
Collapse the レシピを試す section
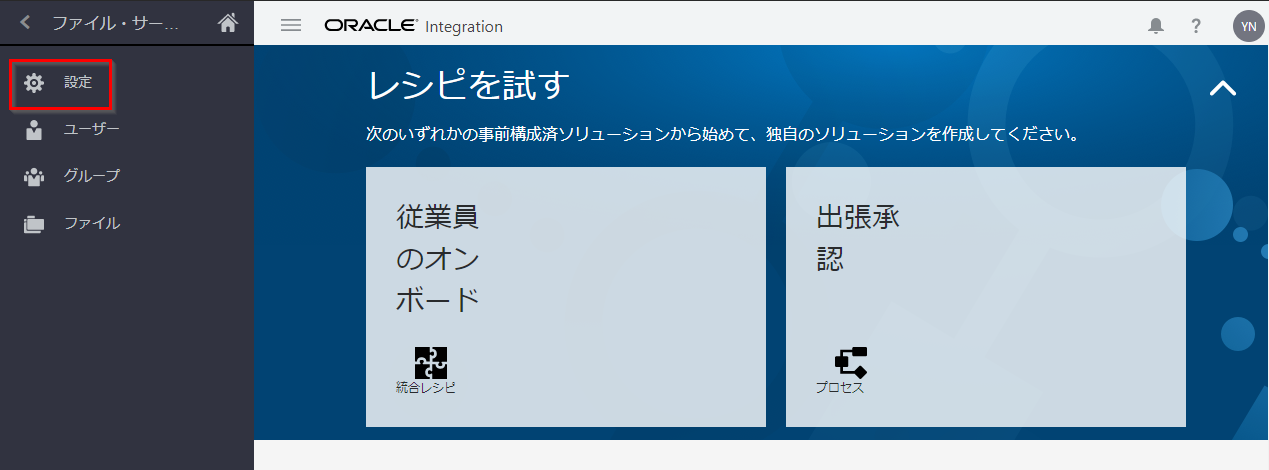(x=1222, y=88)
